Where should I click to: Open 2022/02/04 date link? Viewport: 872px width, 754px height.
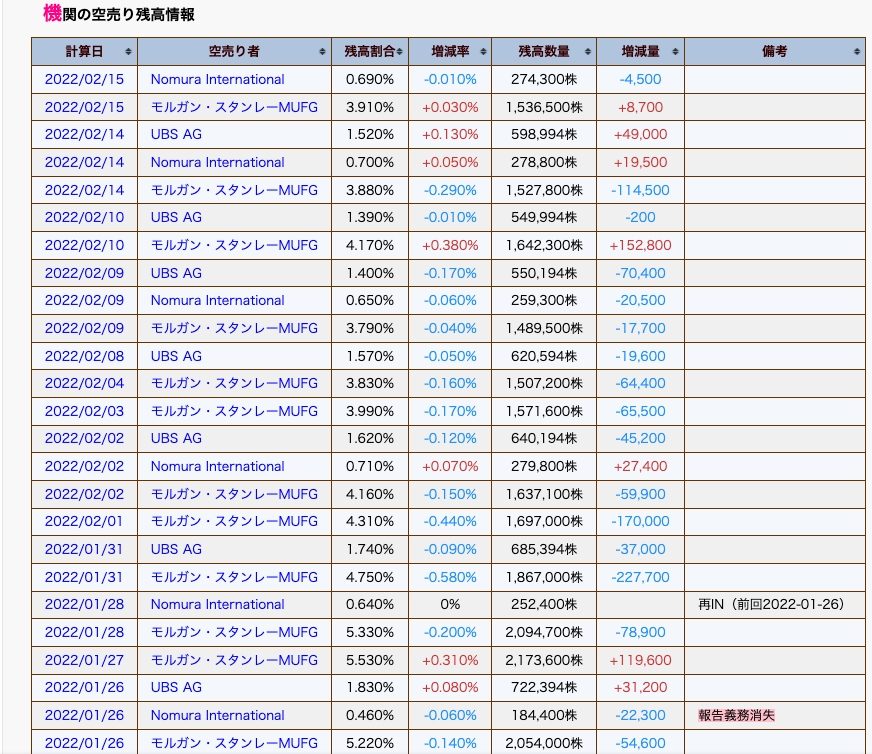[x=85, y=383]
